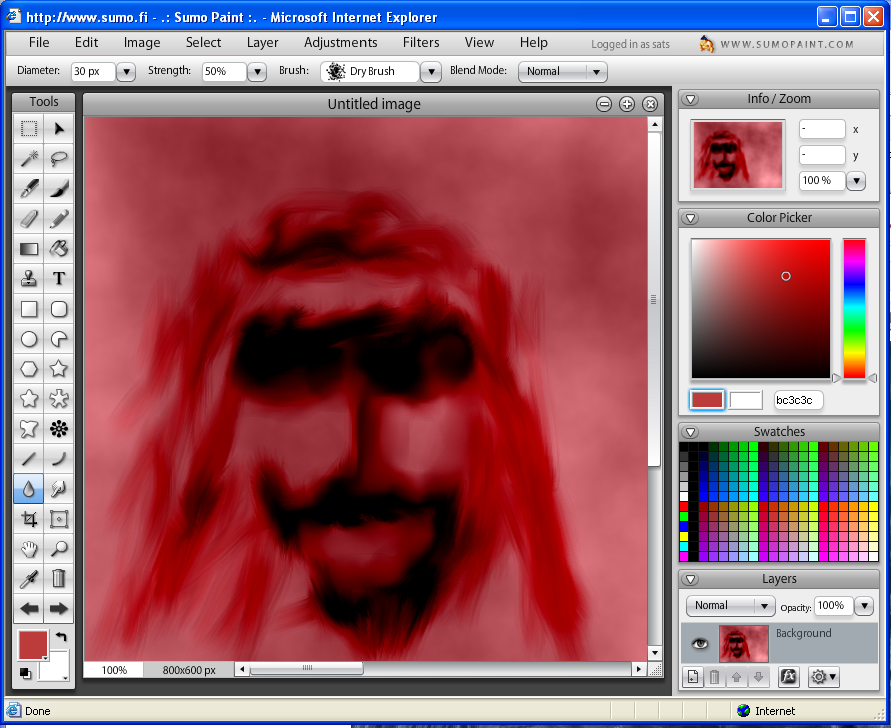Activate the Crop tool
Viewport: 891px width, 728px height.
pos(29,519)
